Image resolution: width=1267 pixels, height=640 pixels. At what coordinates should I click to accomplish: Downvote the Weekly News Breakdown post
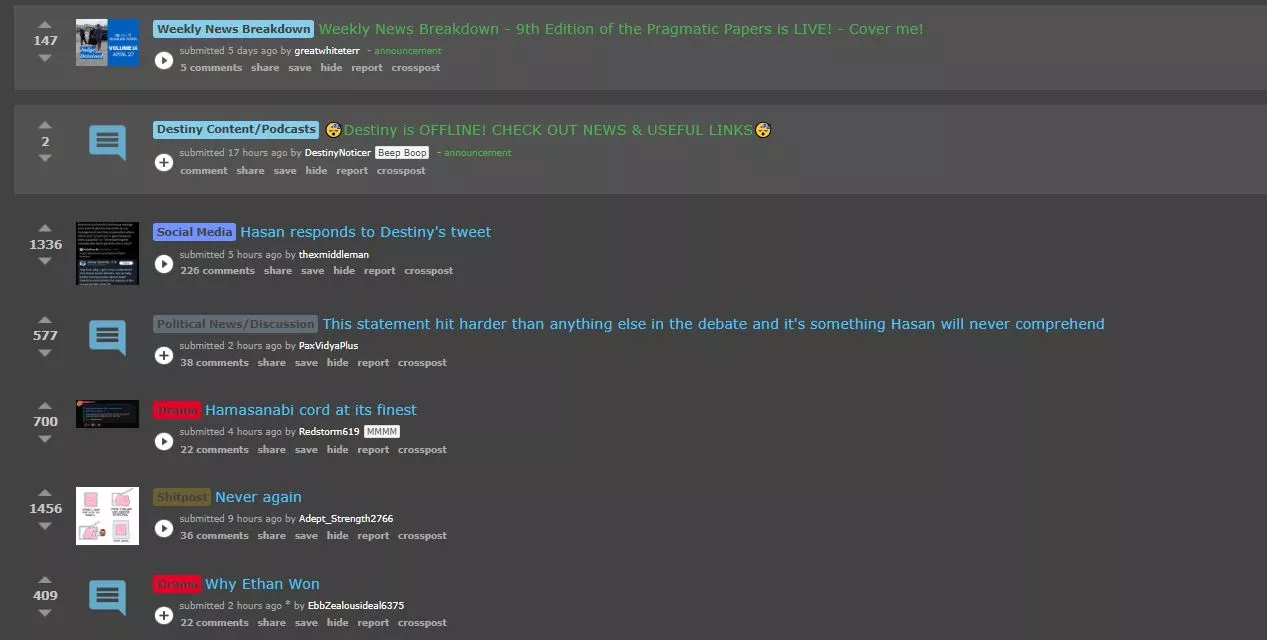tap(45, 58)
